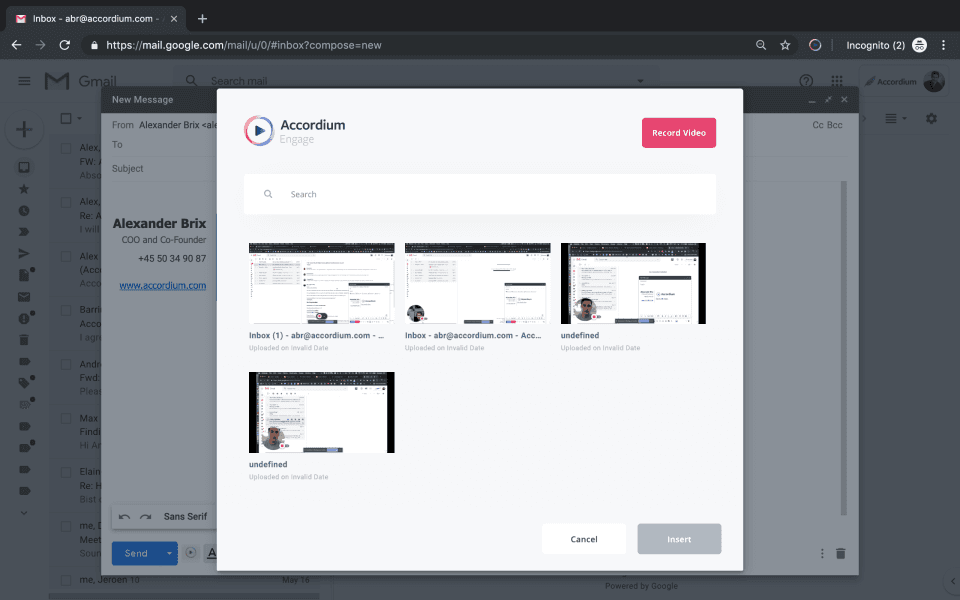Screen dimensions: 960x600
Task: Toggle the select-all checkbox in Gmail
Action: pos(66,118)
